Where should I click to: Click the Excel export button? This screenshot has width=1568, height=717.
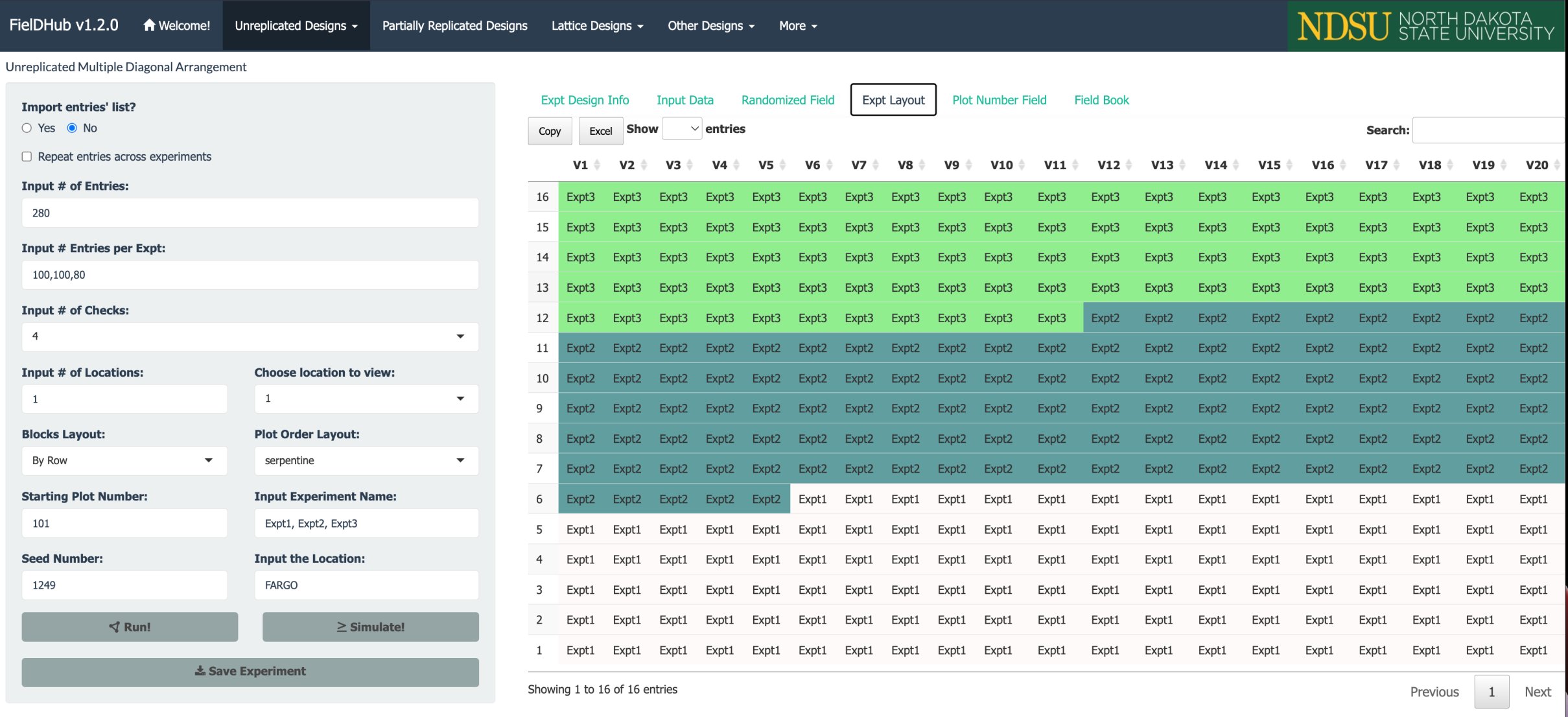pyautogui.click(x=600, y=131)
